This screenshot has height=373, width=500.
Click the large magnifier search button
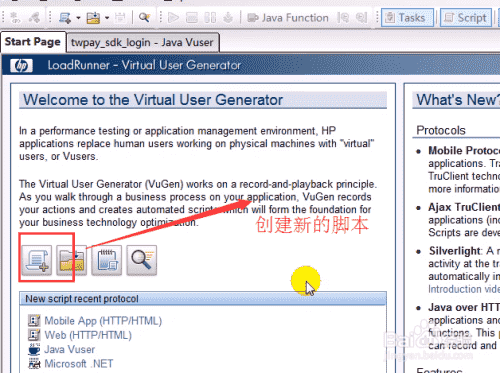[142, 260]
